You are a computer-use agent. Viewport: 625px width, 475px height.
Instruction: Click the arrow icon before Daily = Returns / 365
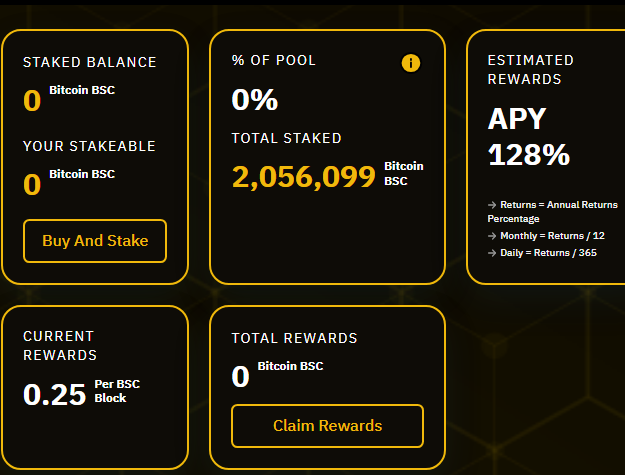pos(492,253)
